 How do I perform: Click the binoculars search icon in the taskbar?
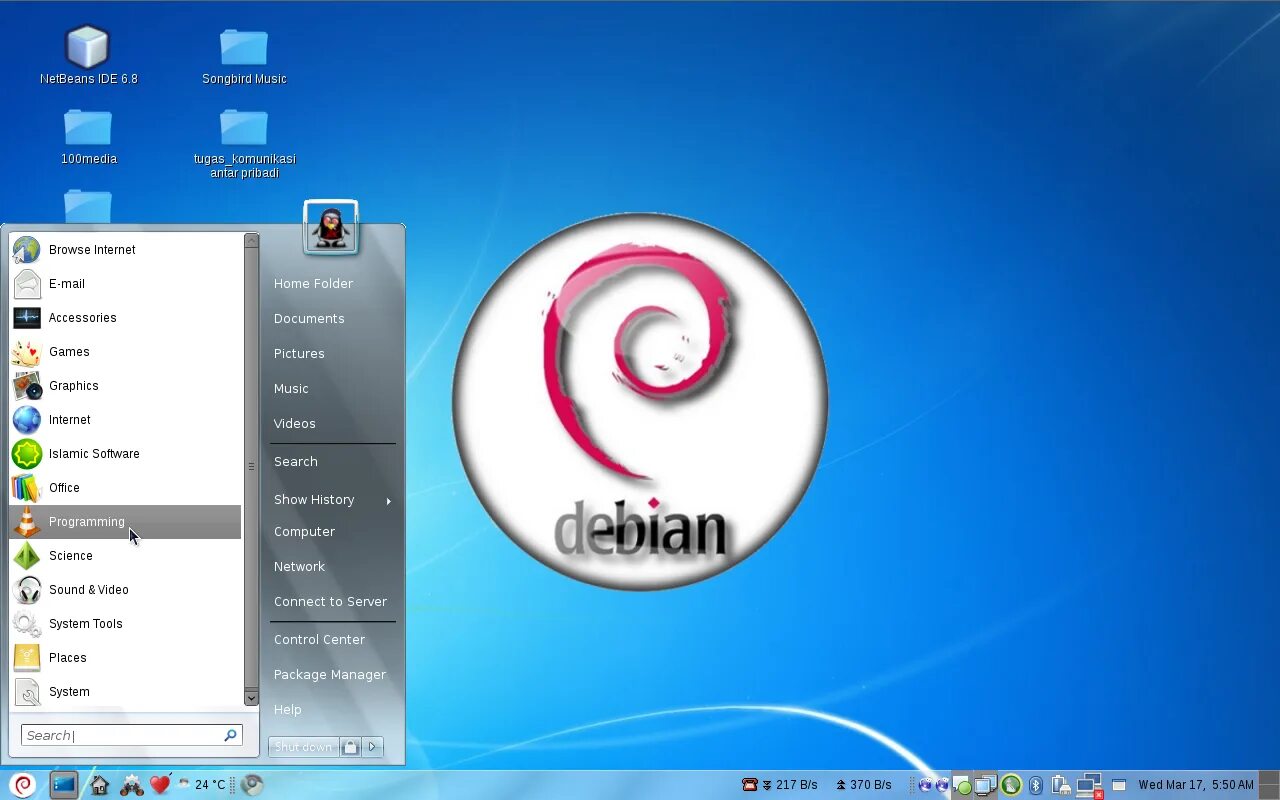131,785
